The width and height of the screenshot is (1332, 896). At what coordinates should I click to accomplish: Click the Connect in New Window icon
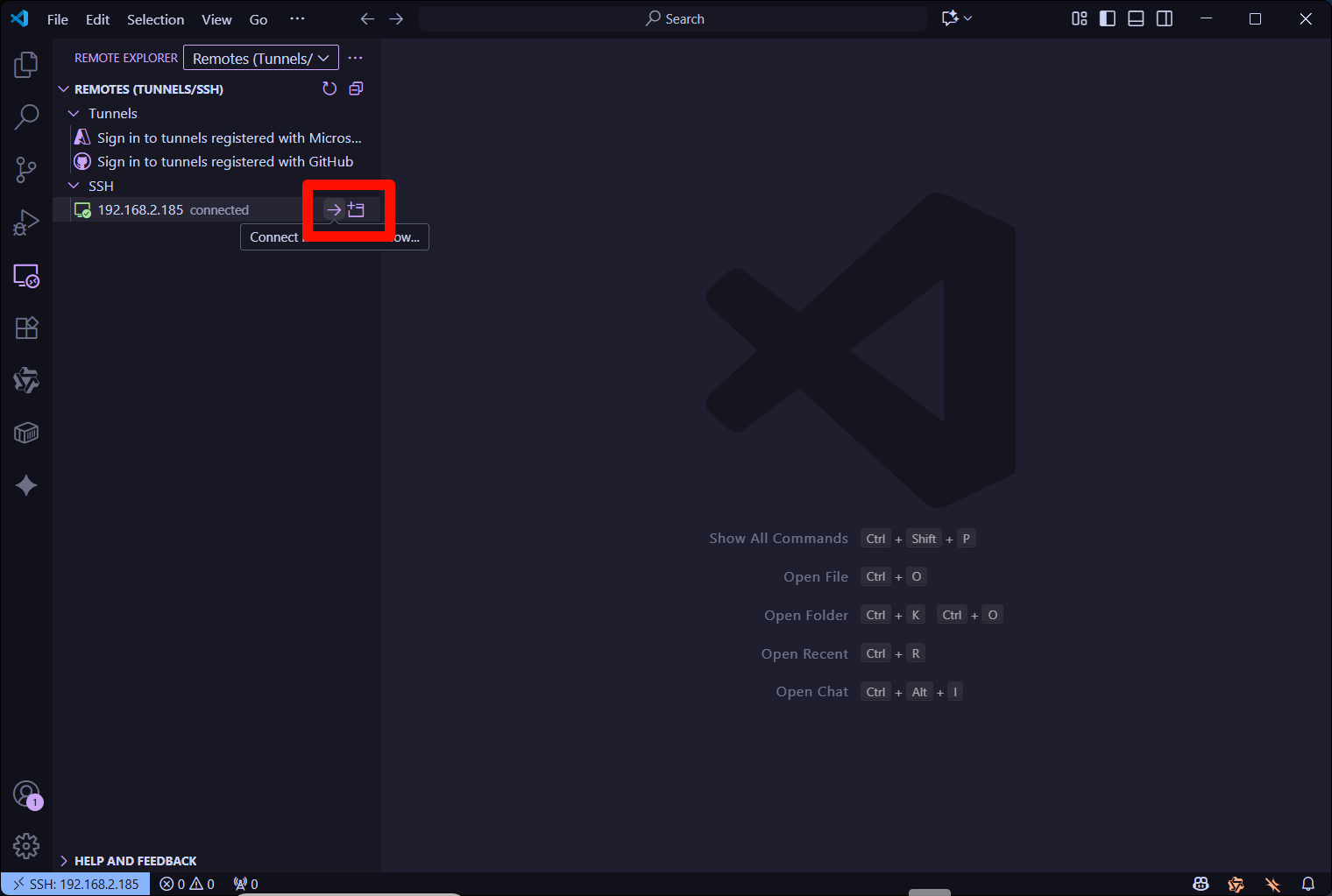(356, 210)
